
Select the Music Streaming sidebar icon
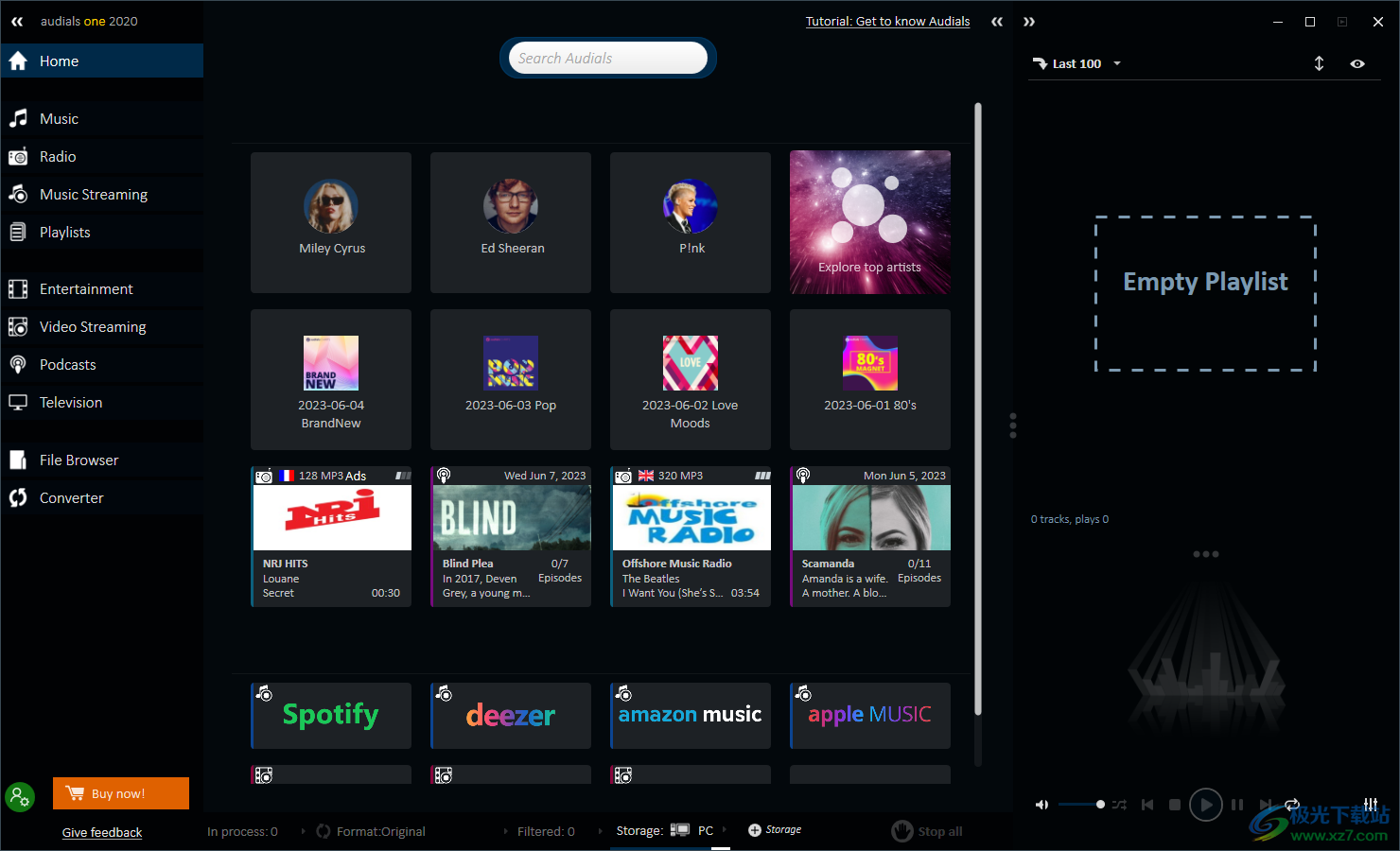click(x=18, y=194)
